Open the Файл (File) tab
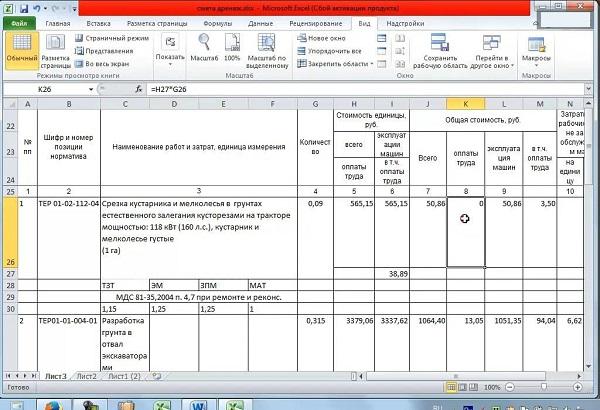600x410 pixels. pyautogui.click(x=19, y=21)
